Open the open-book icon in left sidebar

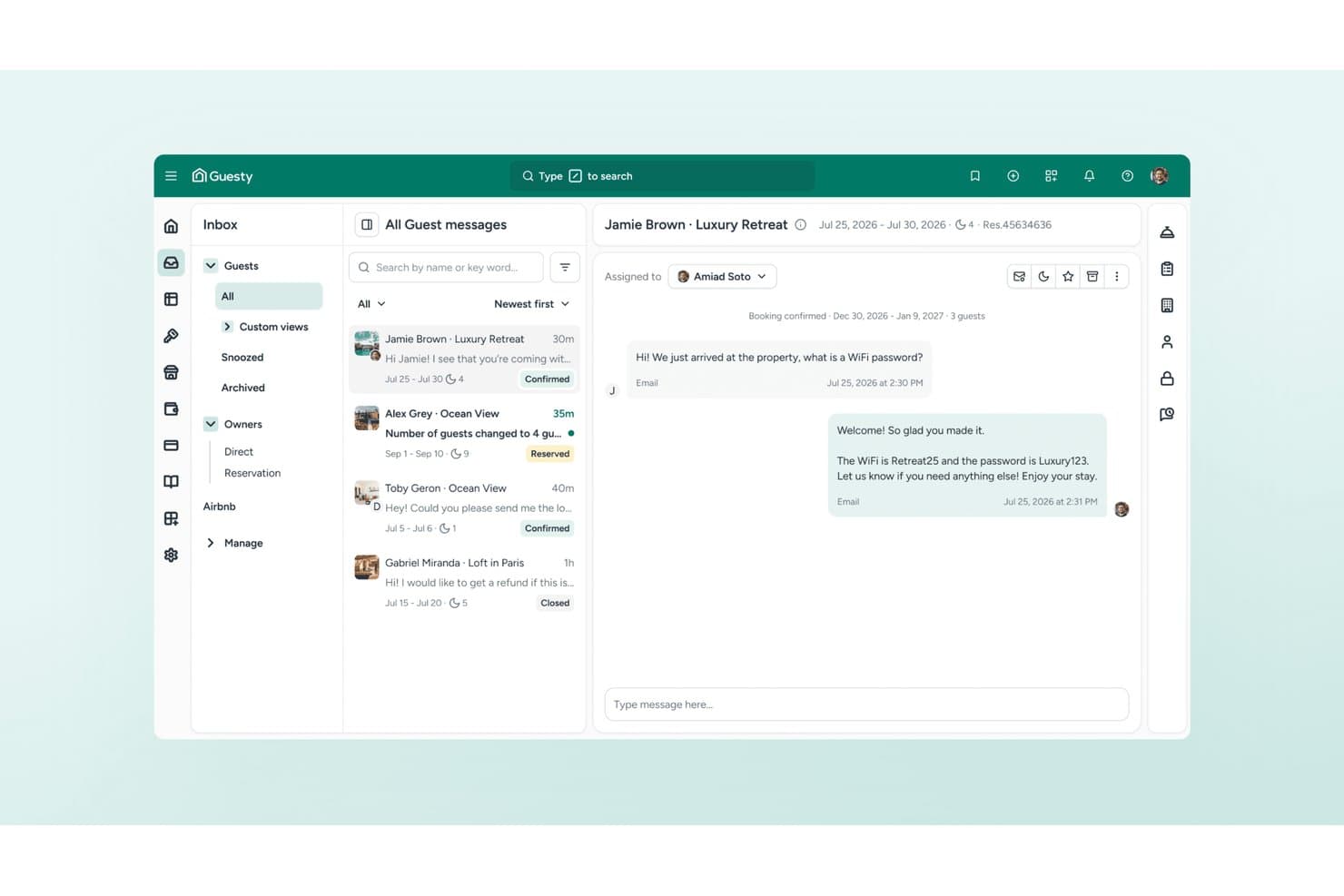click(x=171, y=482)
